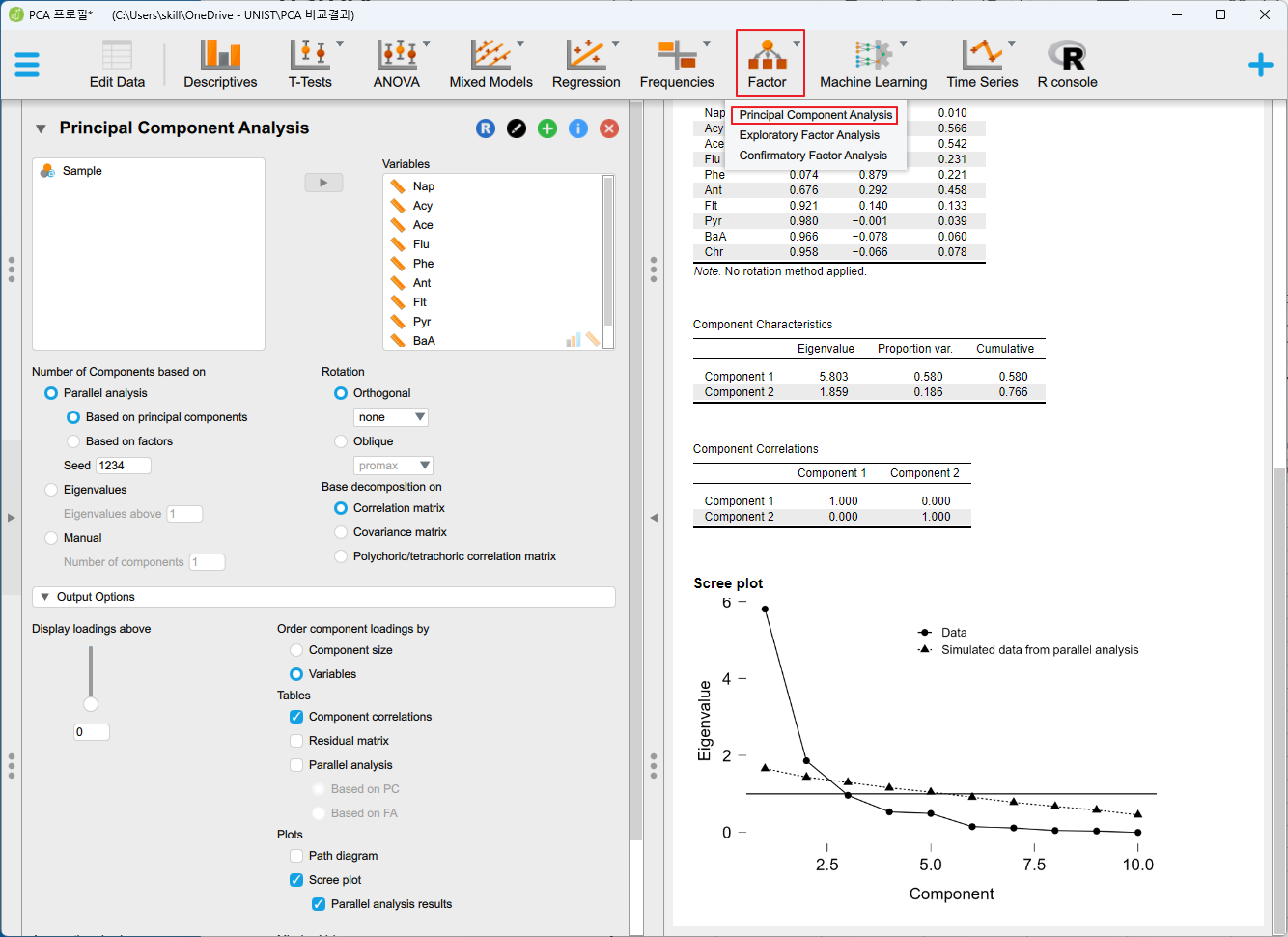The width and height of the screenshot is (1288, 937).
Task: Open the analysis info help icon
Action: tap(578, 128)
